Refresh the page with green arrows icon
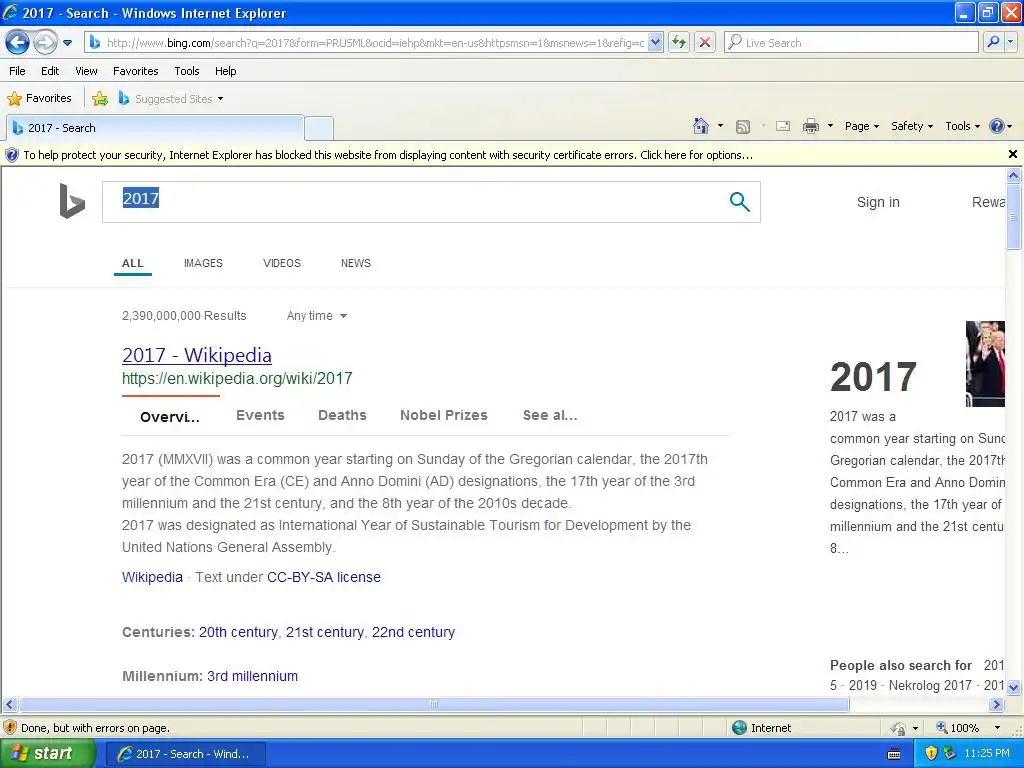 [679, 43]
